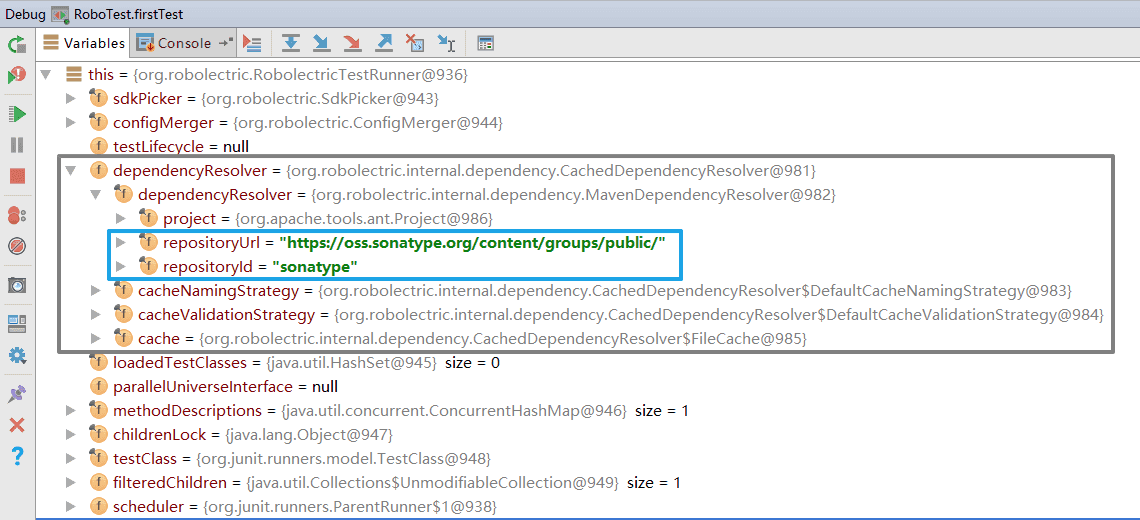Screen dimensions: 1140x520
Task: Collapse the CachedDependencyResolver@981 dependencyResolver node
Action: click(71, 171)
